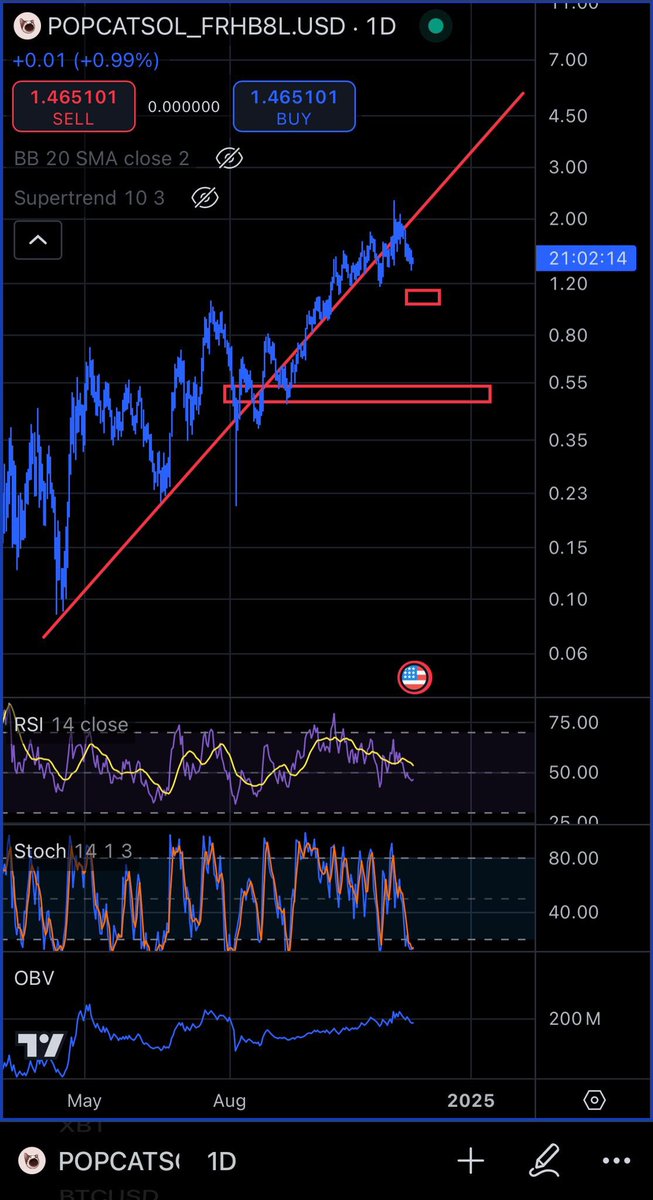
Task: Click the spread value 0.000000
Action: click(x=184, y=106)
